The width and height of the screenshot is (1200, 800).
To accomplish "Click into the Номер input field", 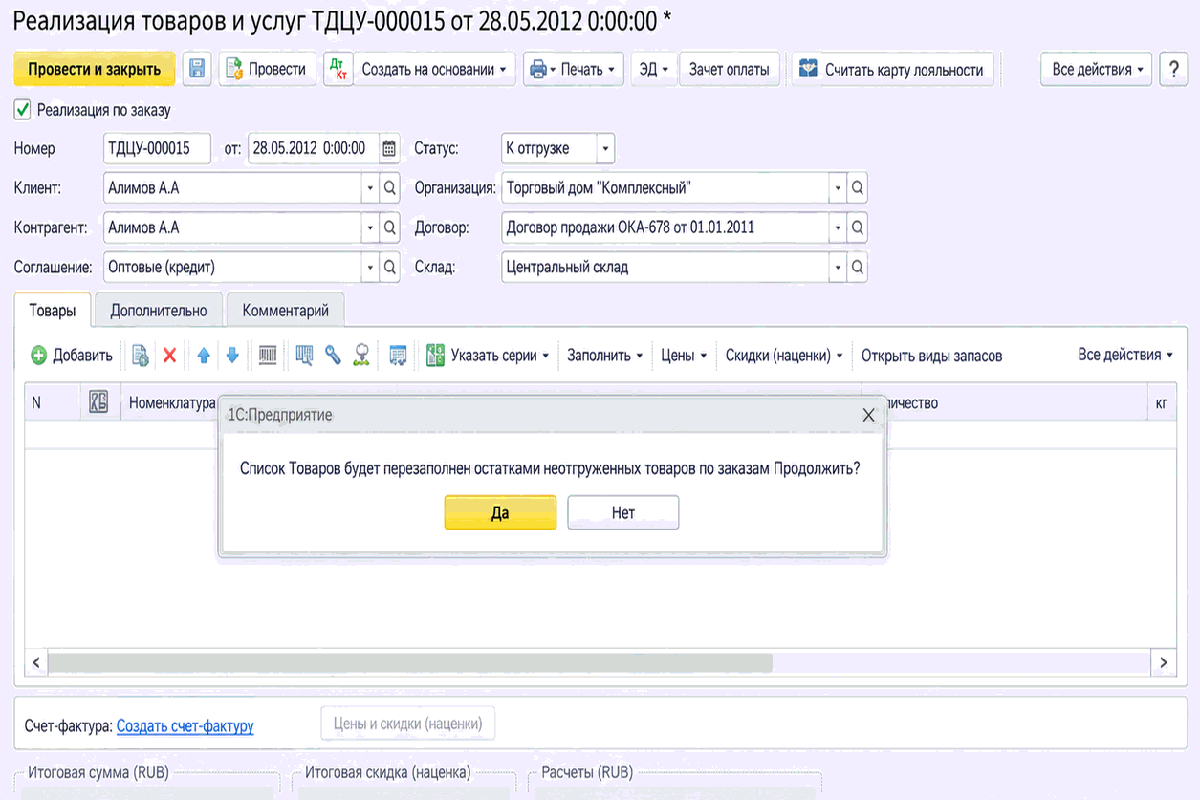I will (x=157, y=148).
